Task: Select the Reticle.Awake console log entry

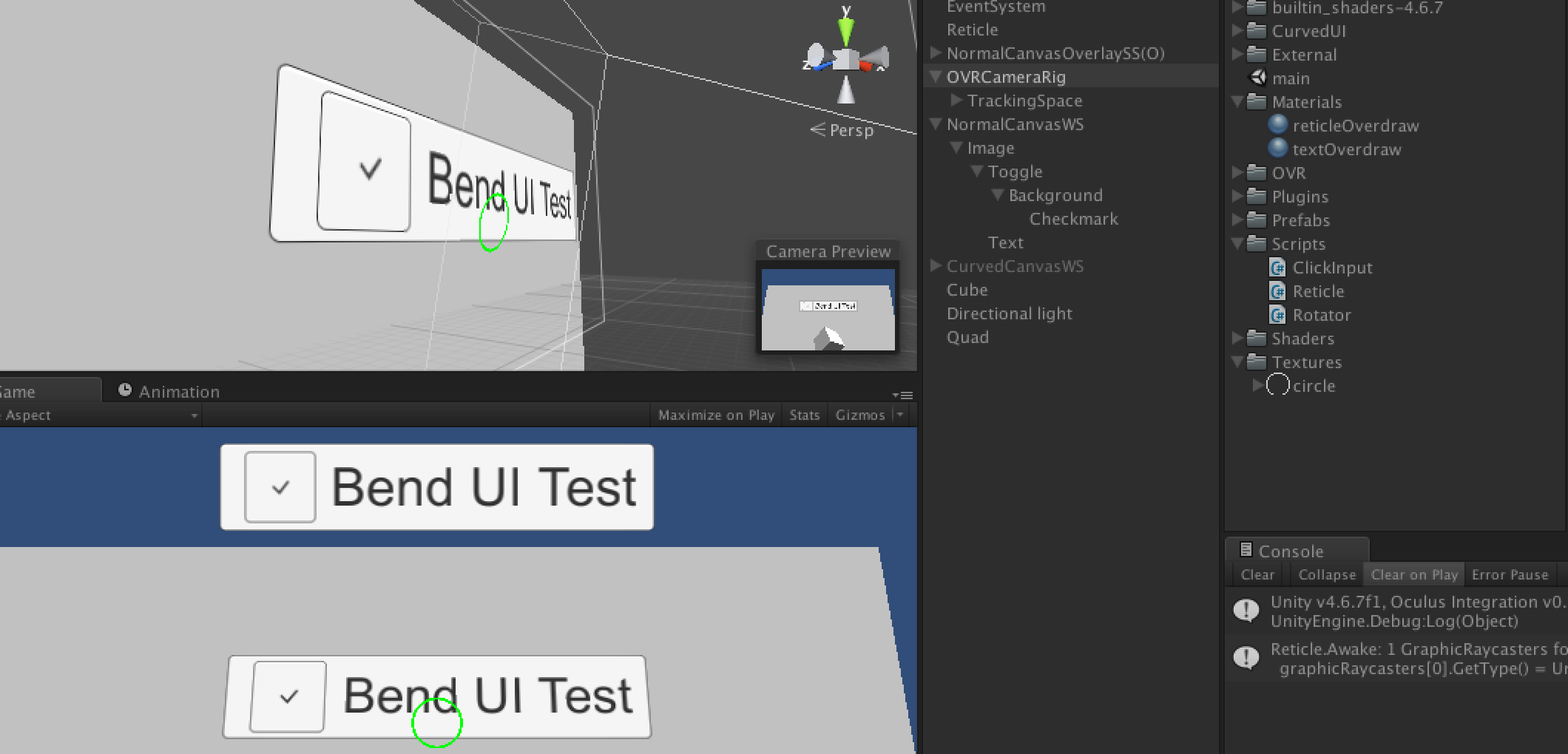Action: (x=1396, y=659)
